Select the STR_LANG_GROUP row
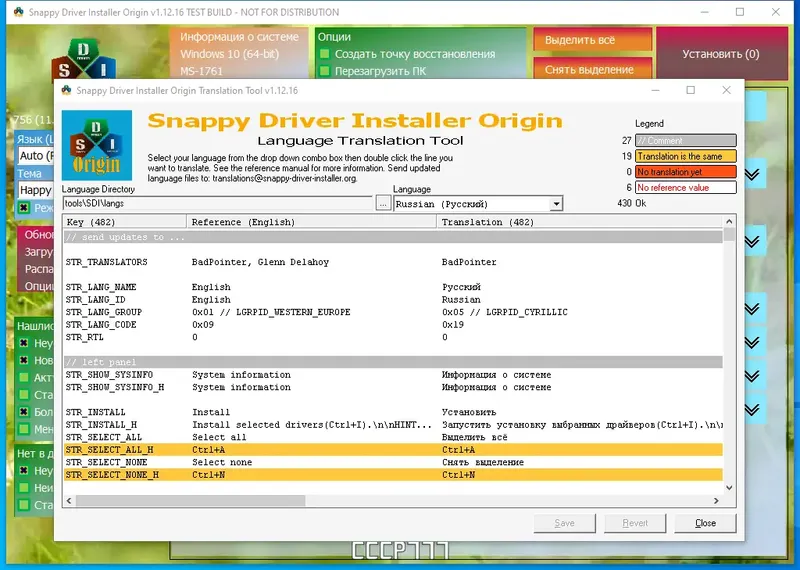The height and width of the screenshot is (570, 800). pos(393,312)
